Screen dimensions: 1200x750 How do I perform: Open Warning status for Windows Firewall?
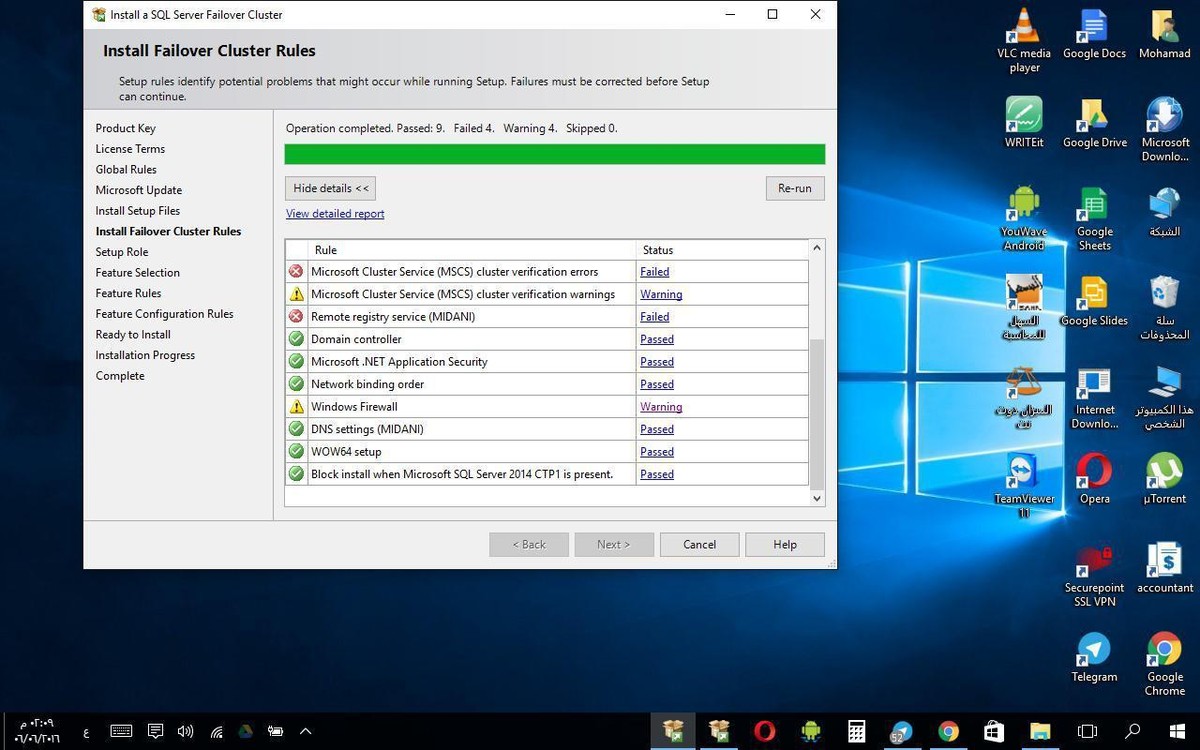661,407
